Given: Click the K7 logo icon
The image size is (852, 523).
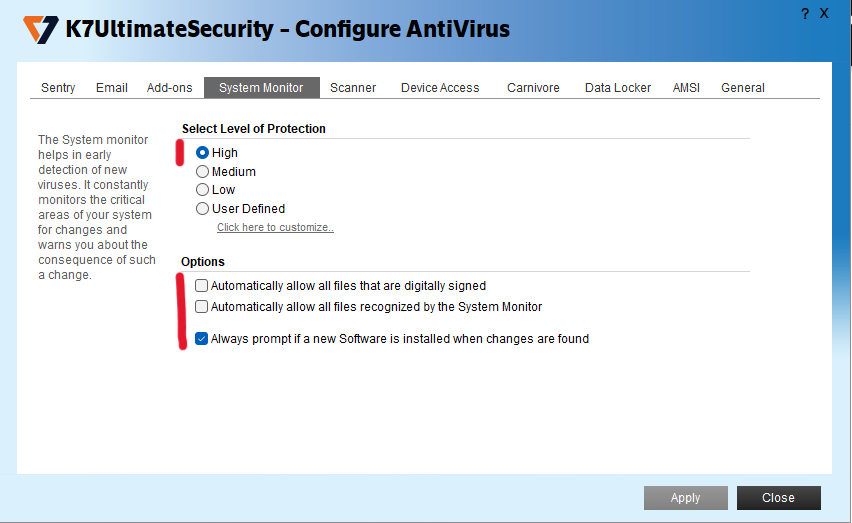Looking at the screenshot, I should [x=40, y=29].
